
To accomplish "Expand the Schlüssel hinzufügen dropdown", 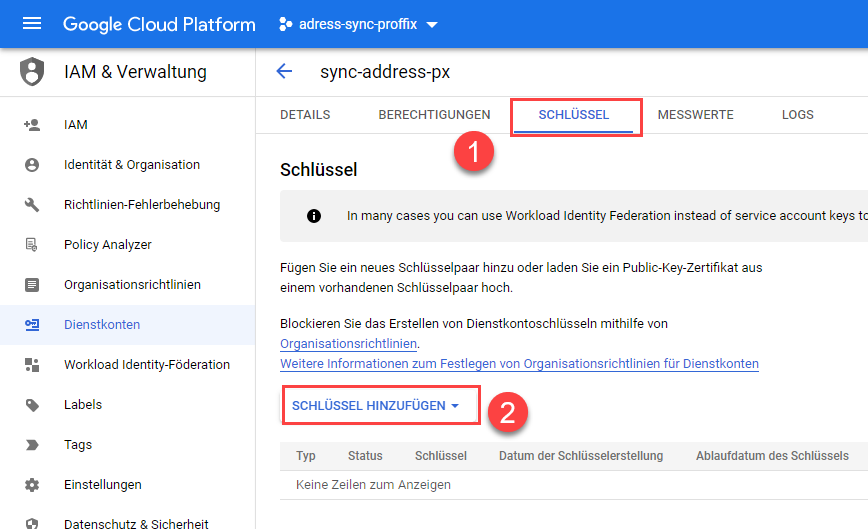I will tap(376, 406).
